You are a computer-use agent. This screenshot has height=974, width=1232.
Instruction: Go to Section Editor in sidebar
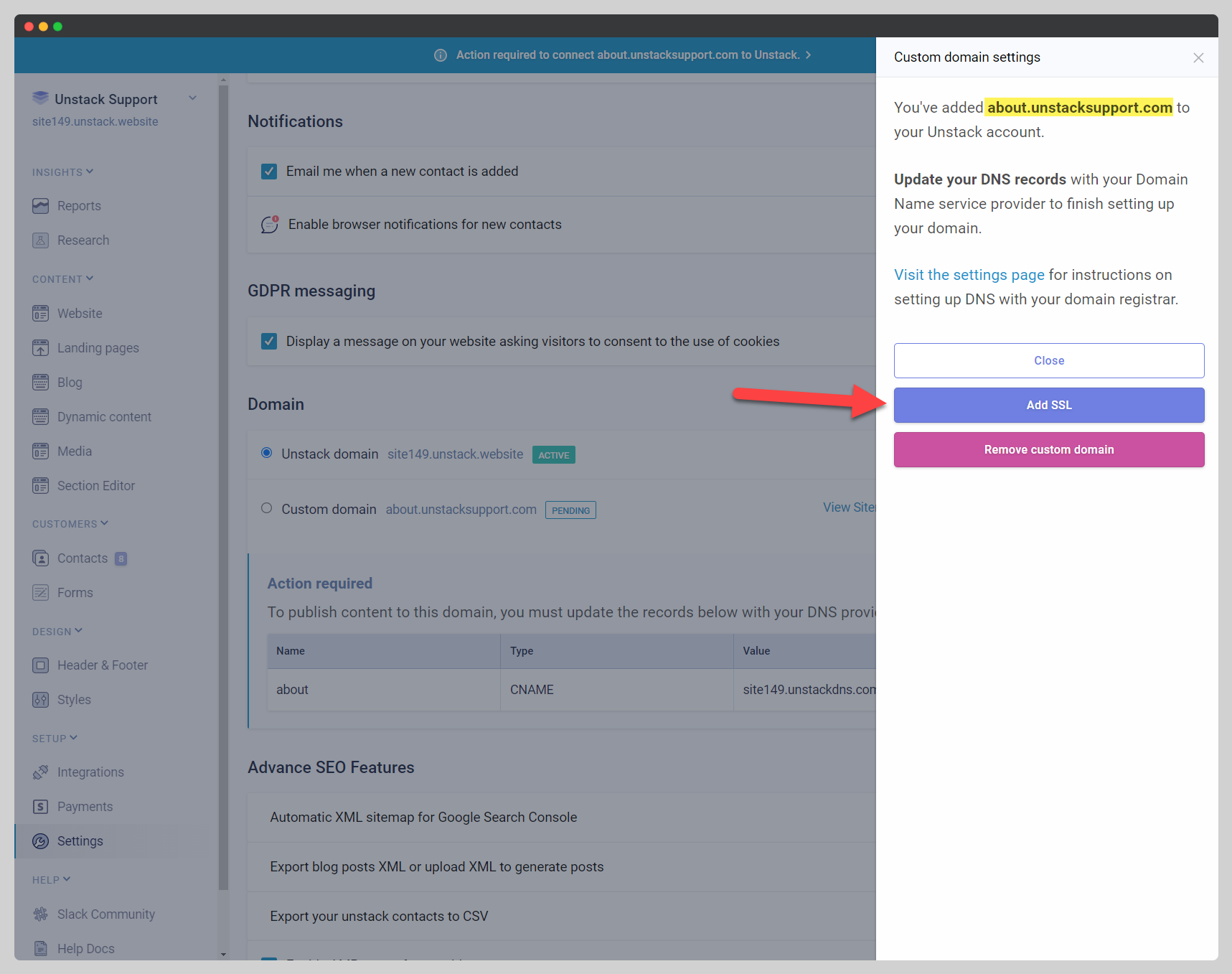click(96, 486)
